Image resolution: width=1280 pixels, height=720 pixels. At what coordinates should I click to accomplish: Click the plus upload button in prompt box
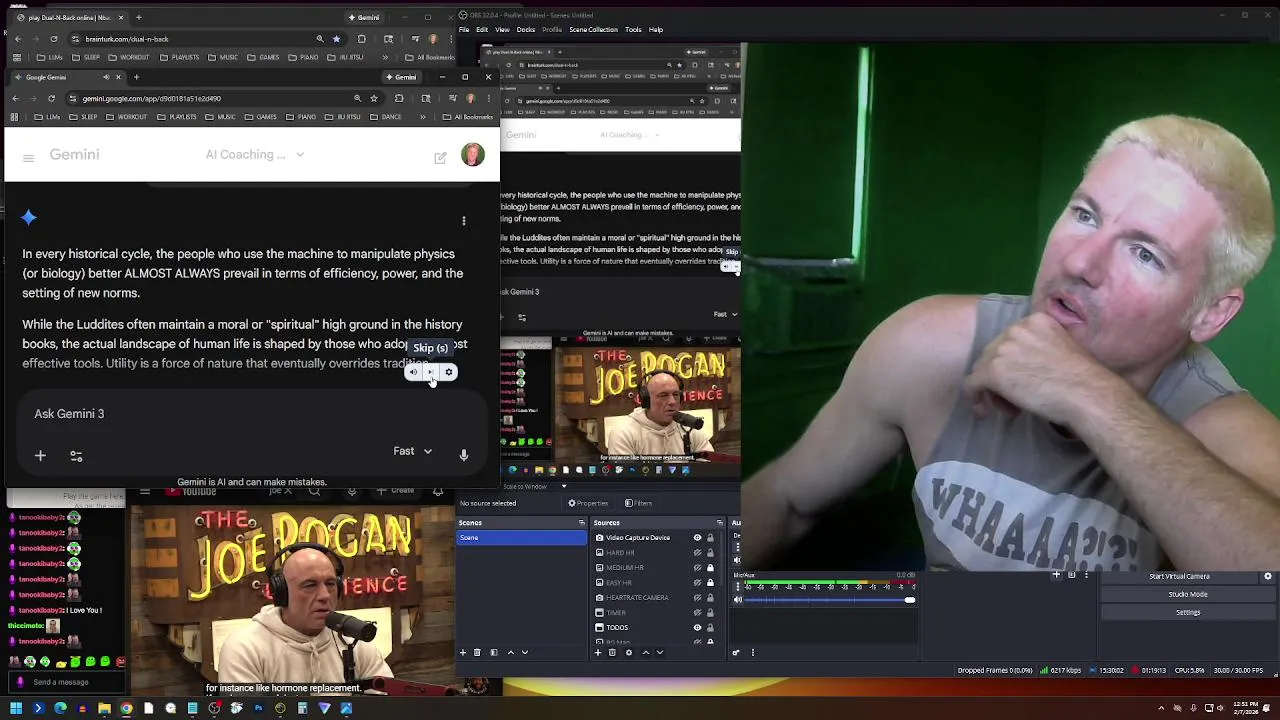click(40, 456)
